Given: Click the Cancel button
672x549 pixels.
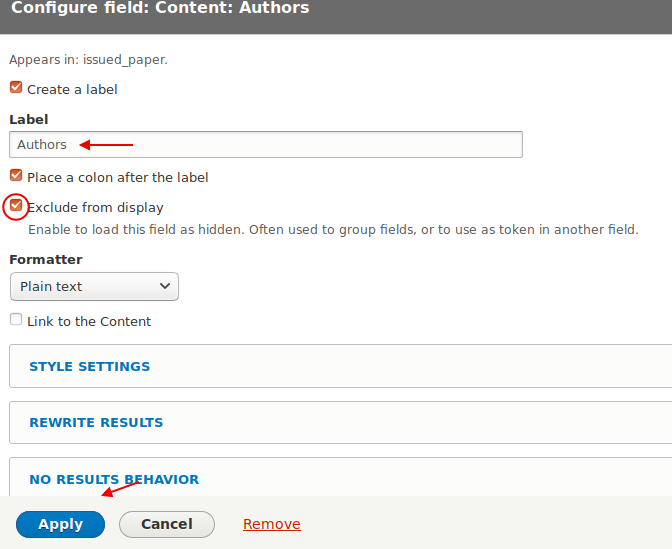Looking at the screenshot, I should tap(166, 525).
